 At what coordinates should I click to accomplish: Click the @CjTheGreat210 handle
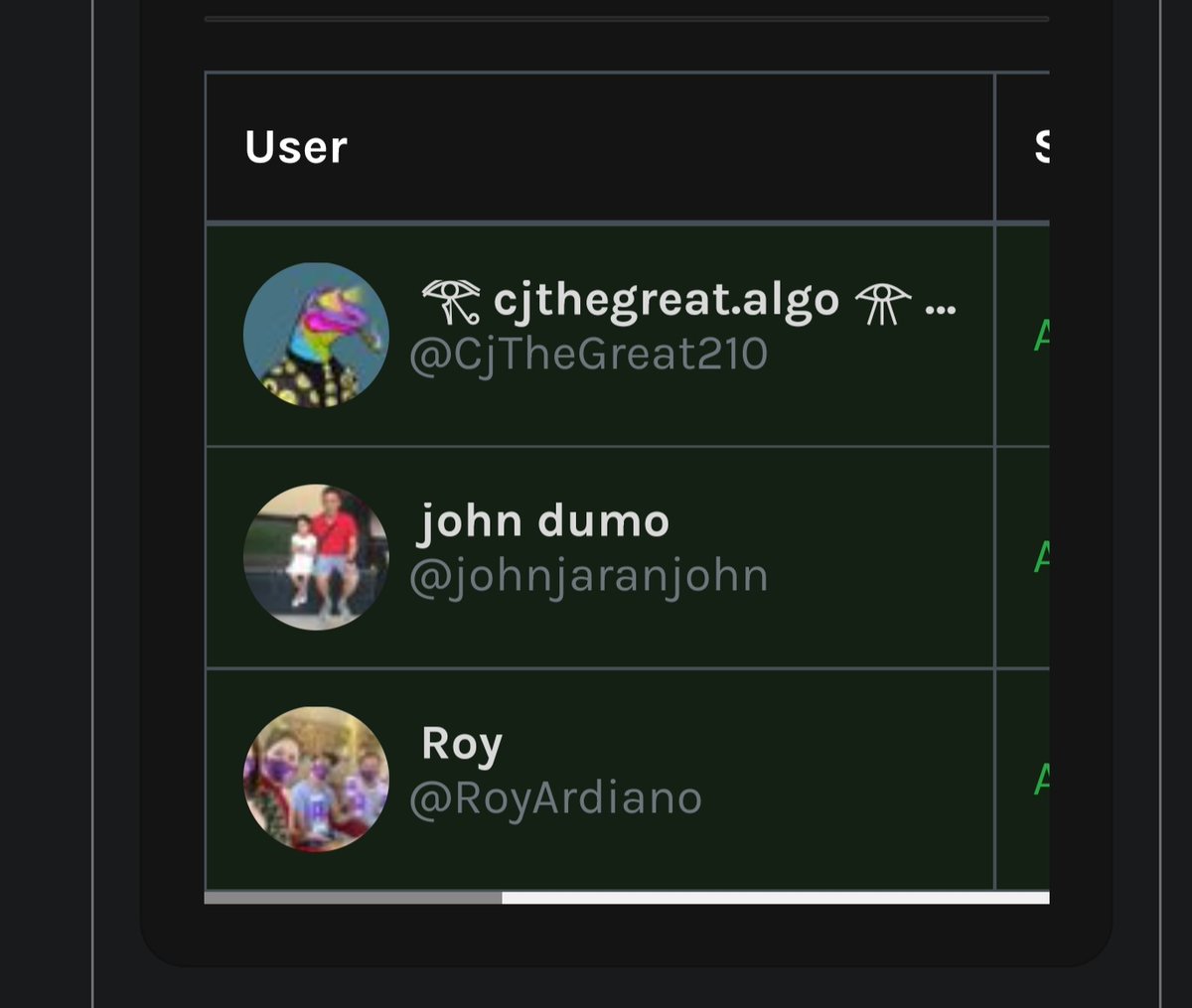pos(588,354)
